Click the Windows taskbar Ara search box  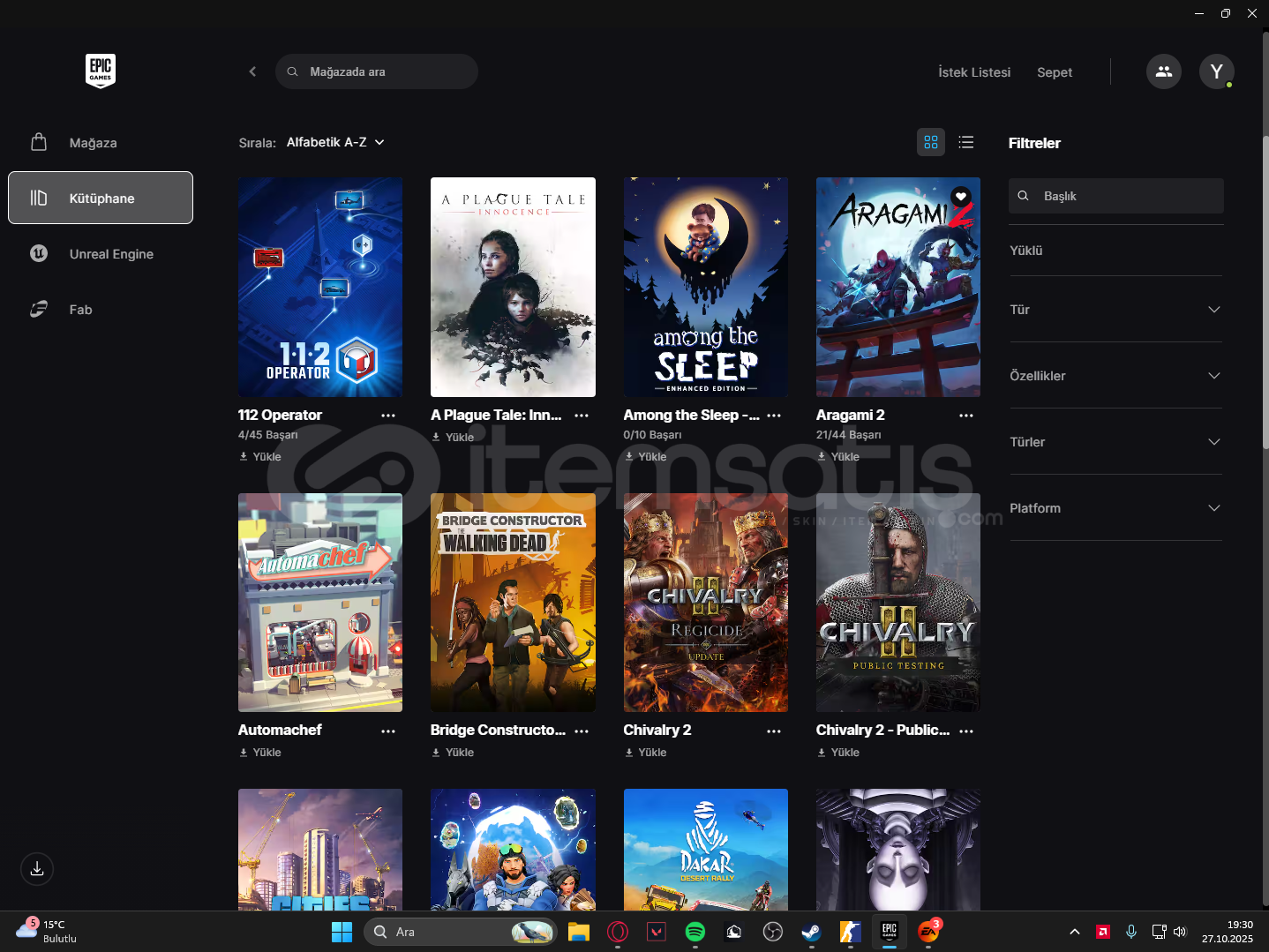click(461, 932)
